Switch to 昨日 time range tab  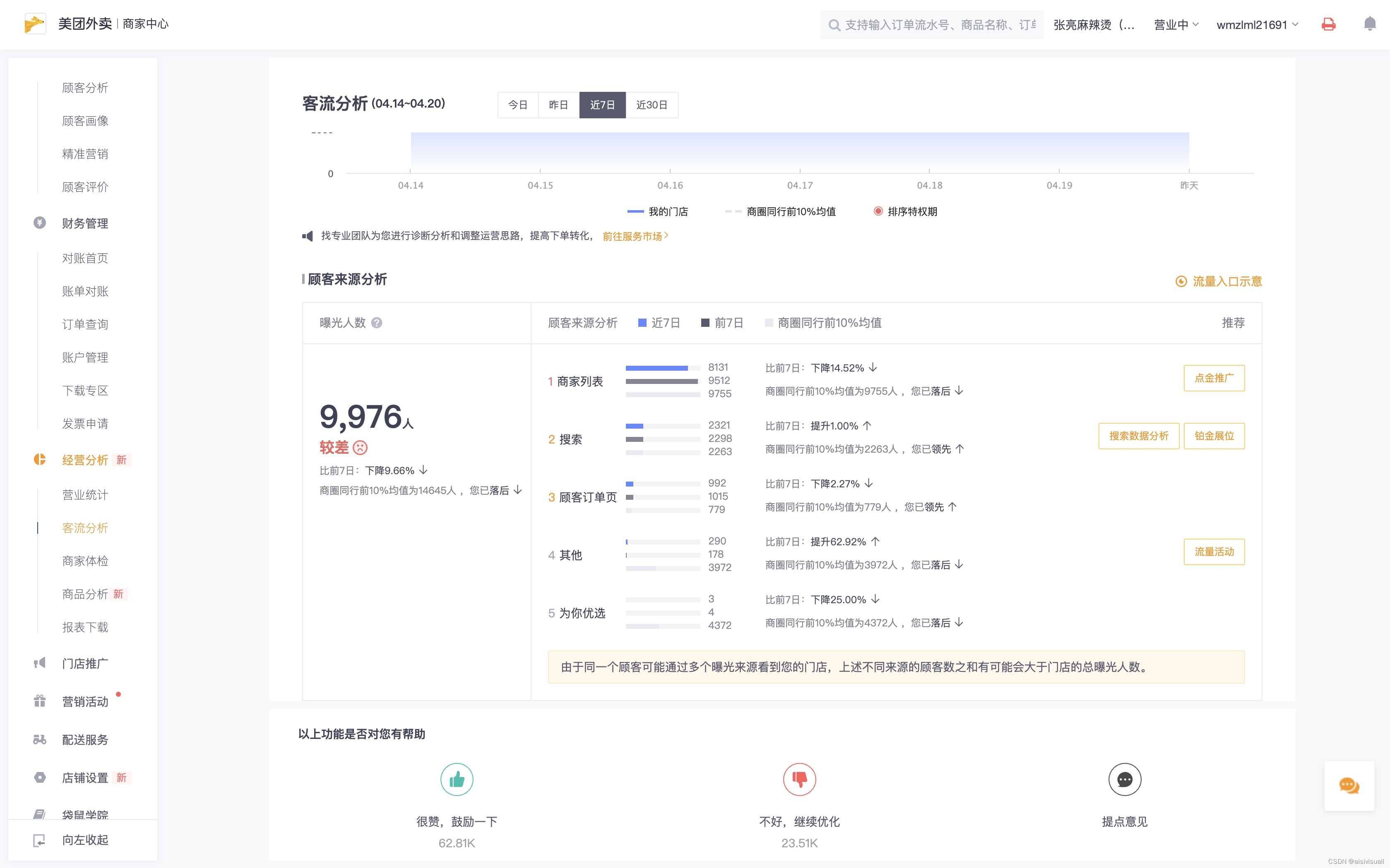point(559,105)
